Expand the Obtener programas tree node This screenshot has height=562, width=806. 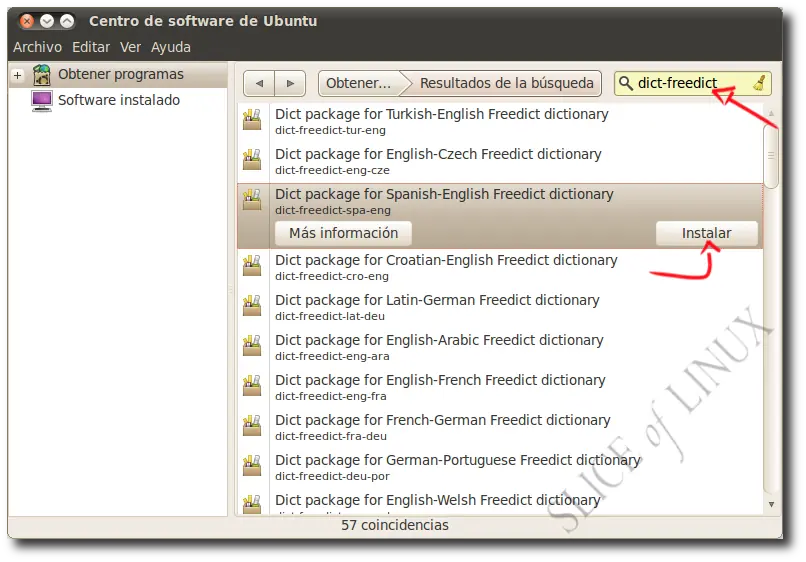point(17,75)
